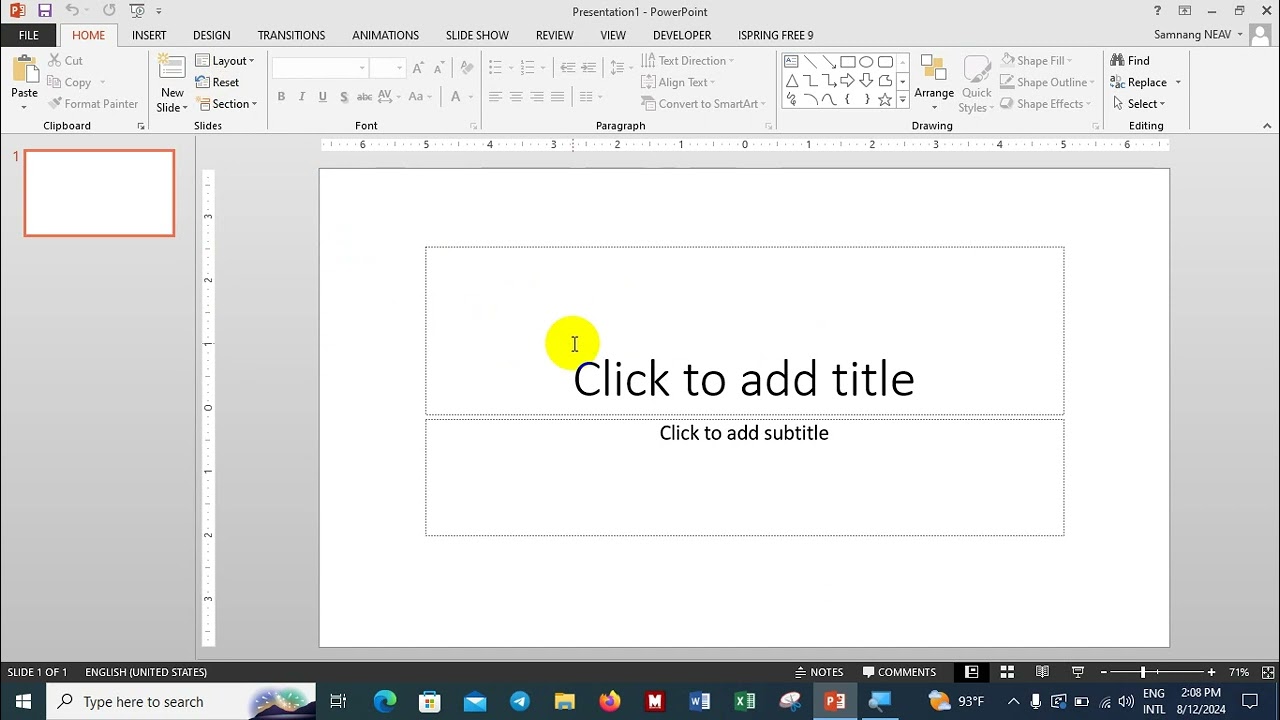Open the Section dropdown

pos(227,104)
